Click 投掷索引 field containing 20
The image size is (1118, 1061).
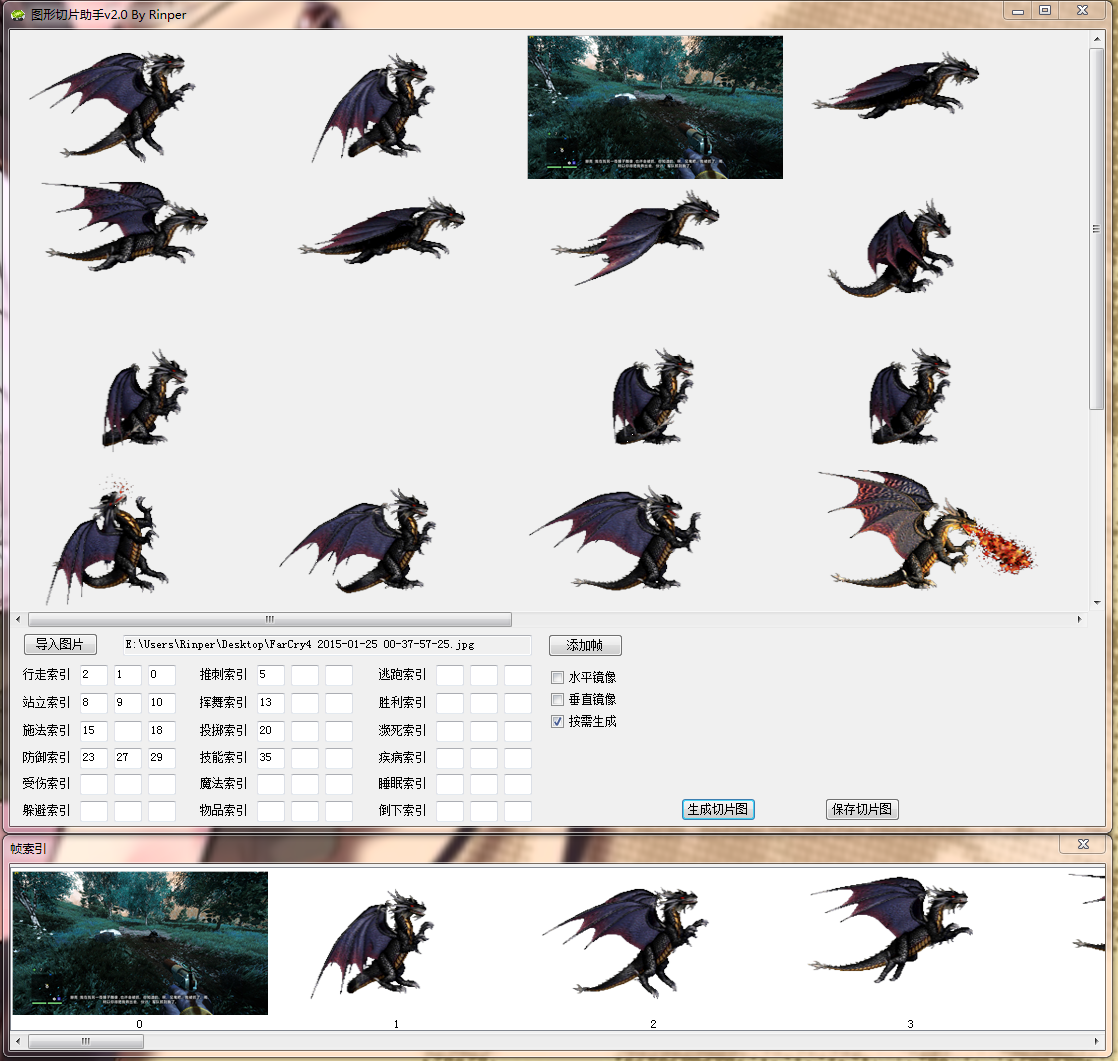pyautogui.click(x=270, y=730)
